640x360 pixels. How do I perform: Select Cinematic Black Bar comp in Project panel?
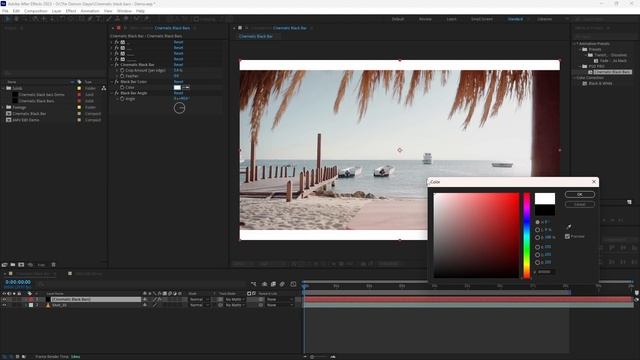click(29, 113)
